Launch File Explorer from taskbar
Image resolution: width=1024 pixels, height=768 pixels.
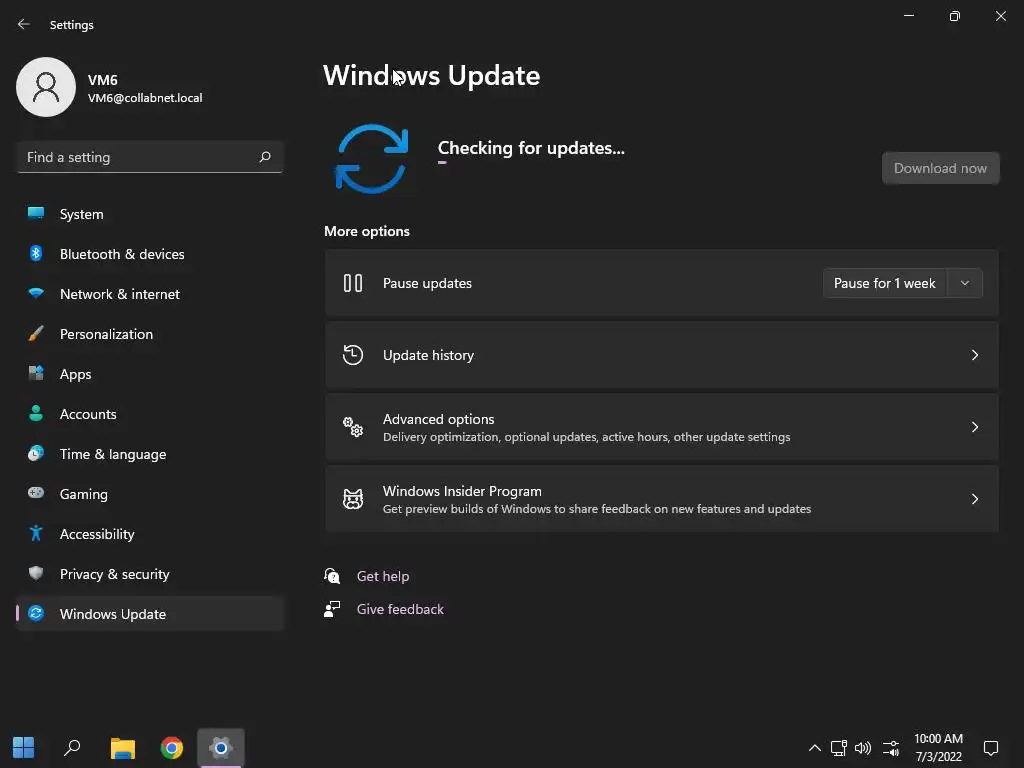click(x=122, y=748)
